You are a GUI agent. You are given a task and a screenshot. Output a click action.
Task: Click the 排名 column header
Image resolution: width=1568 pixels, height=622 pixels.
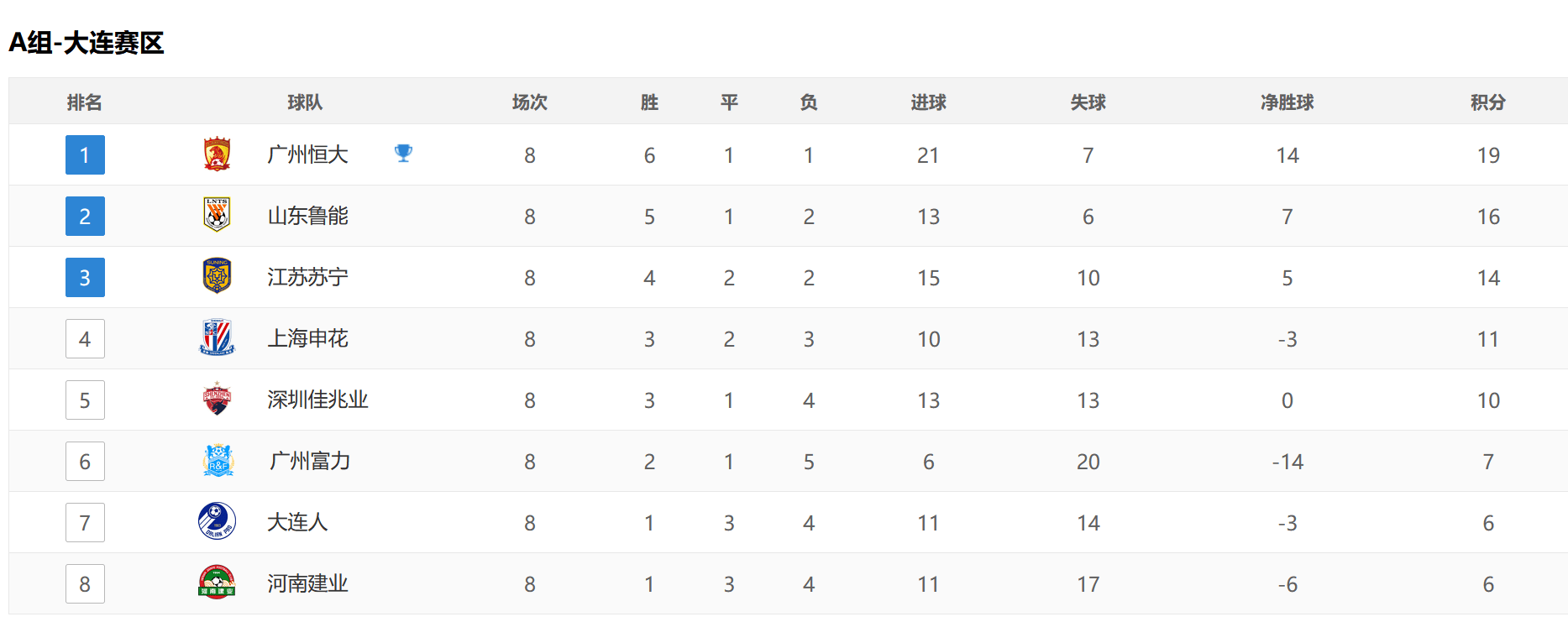[84, 102]
